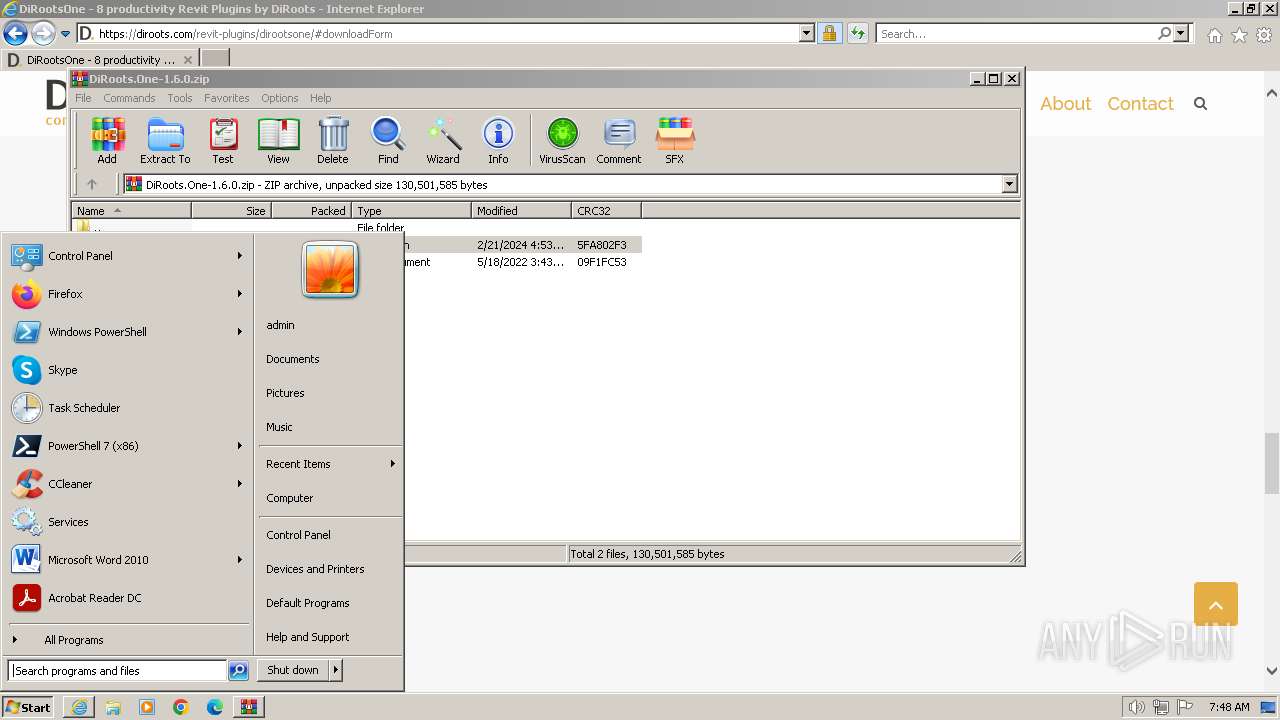The height and width of the screenshot is (720, 1280).
Task: Open the WinRAR Commands menu
Action: (129, 98)
